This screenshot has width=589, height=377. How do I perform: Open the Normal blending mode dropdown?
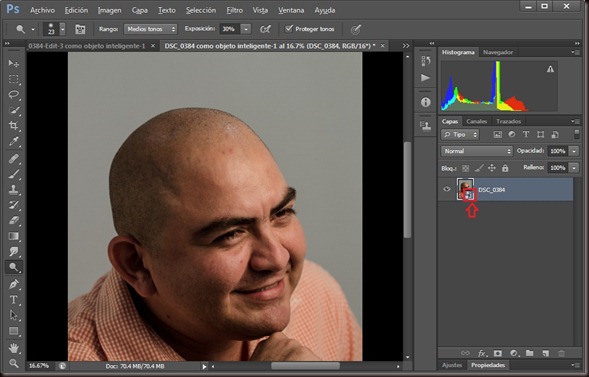477,151
